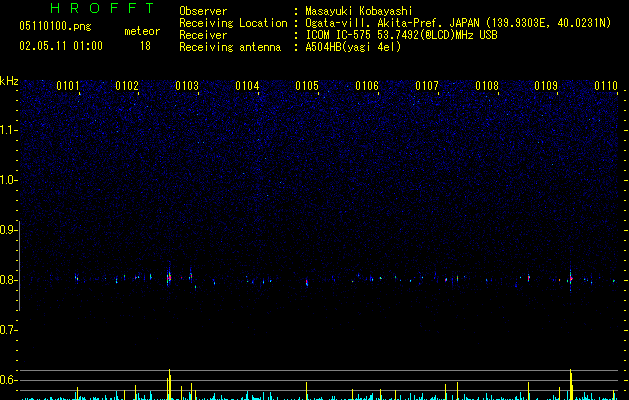The width and height of the screenshot is (629, 400).
Task: Select the file name 05110100.png
Action: point(55,26)
